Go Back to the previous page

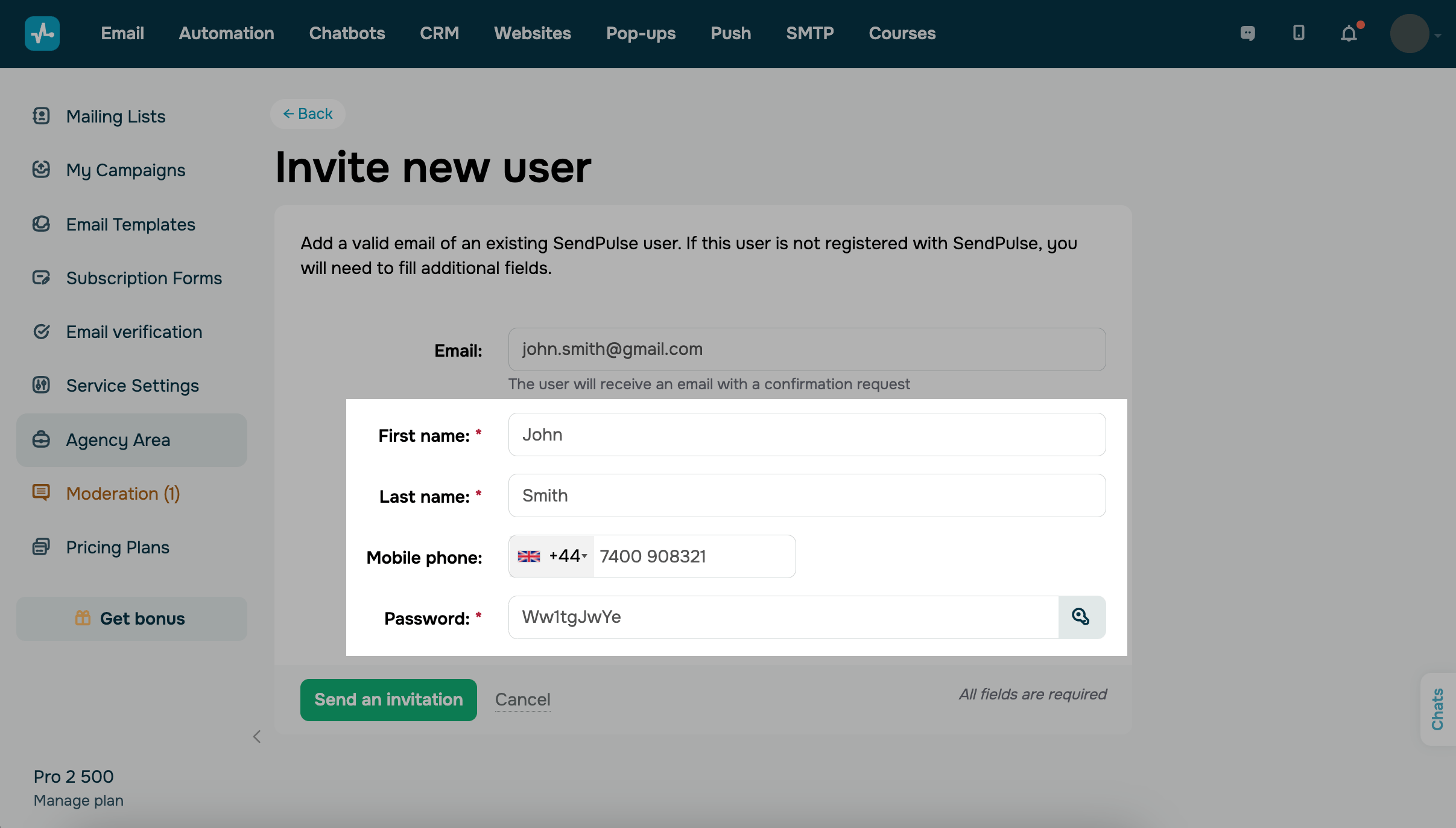pyautogui.click(x=308, y=114)
